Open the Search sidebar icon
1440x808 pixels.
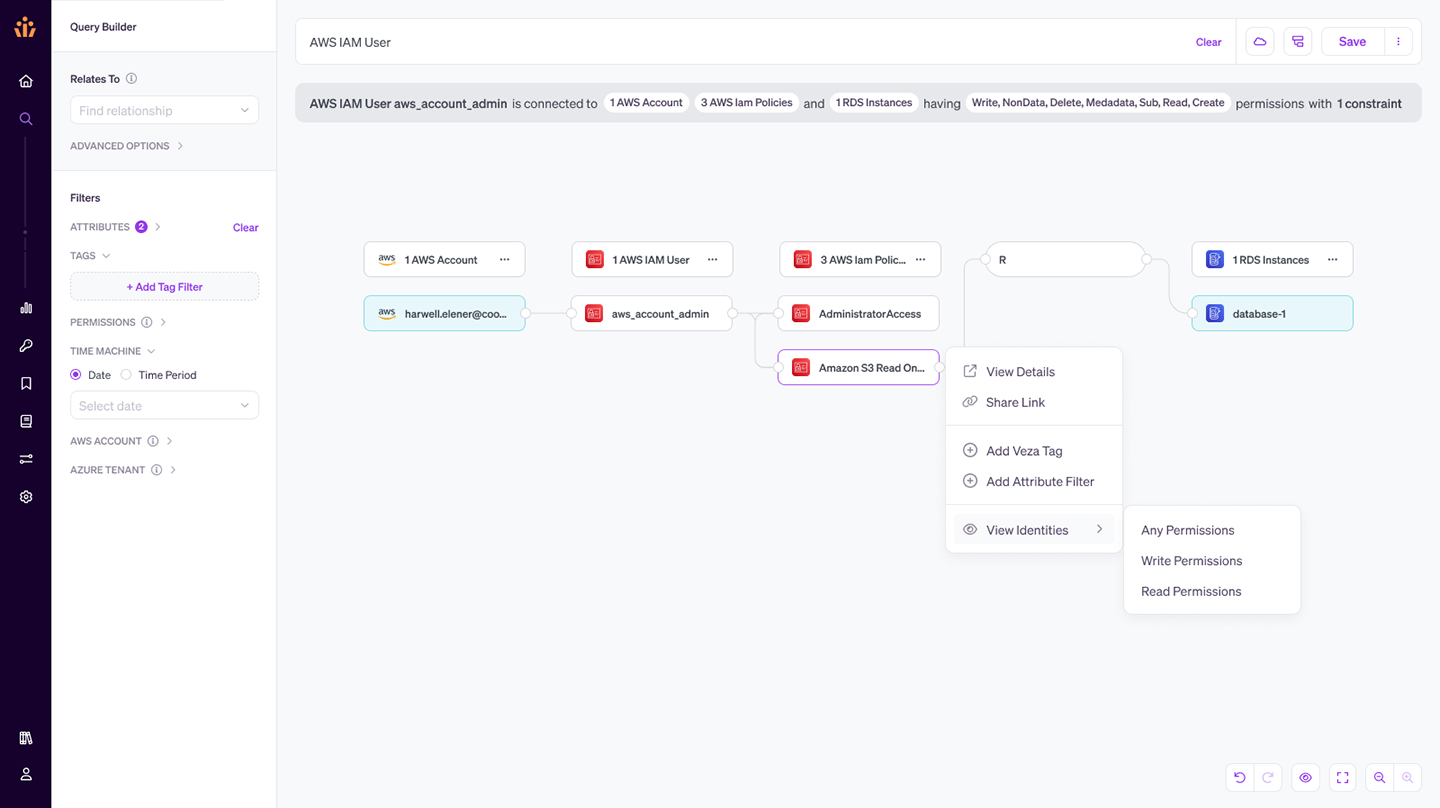click(x=26, y=119)
